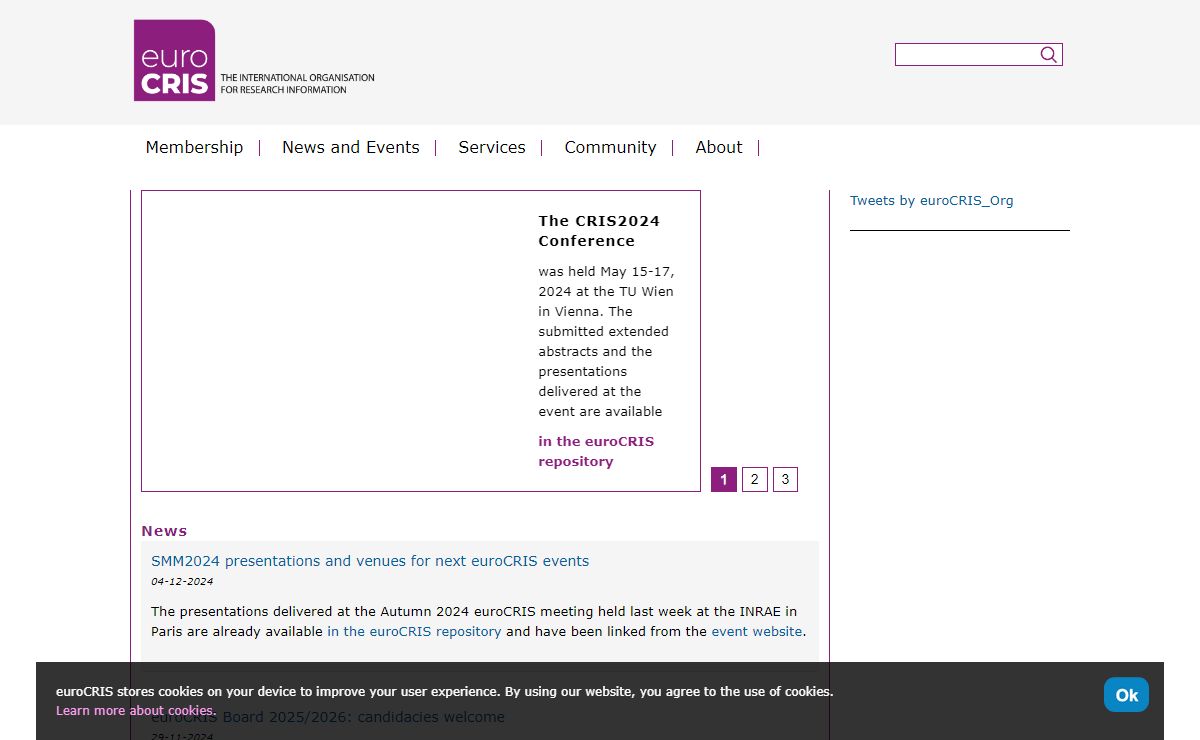This screenshot has height=740, width=1200.
Task: Open 'Learn more about cookies' link
Action: point(135,711)
